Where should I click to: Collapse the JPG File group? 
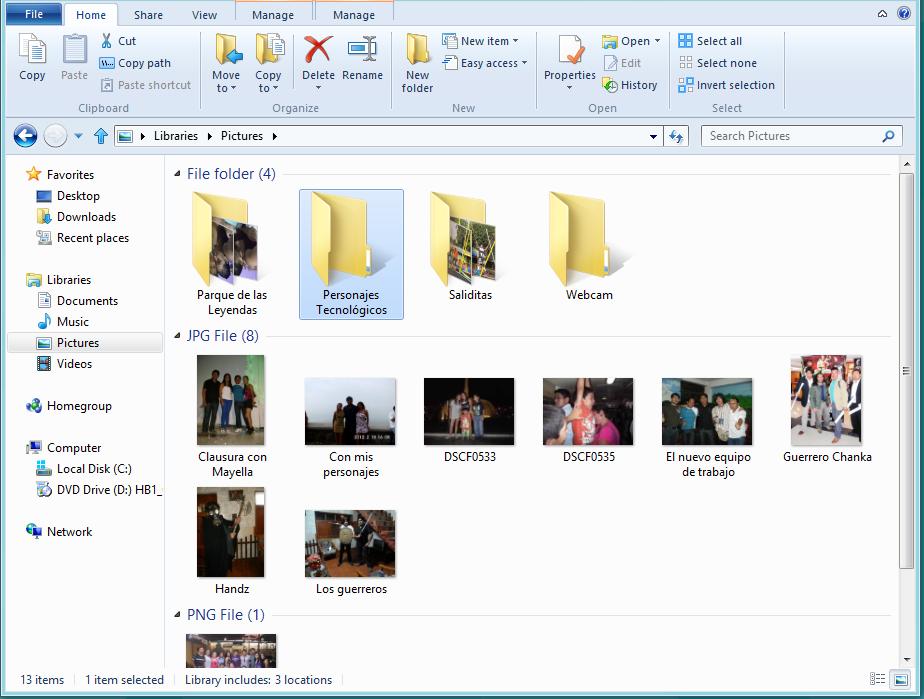tap(178, 336)
